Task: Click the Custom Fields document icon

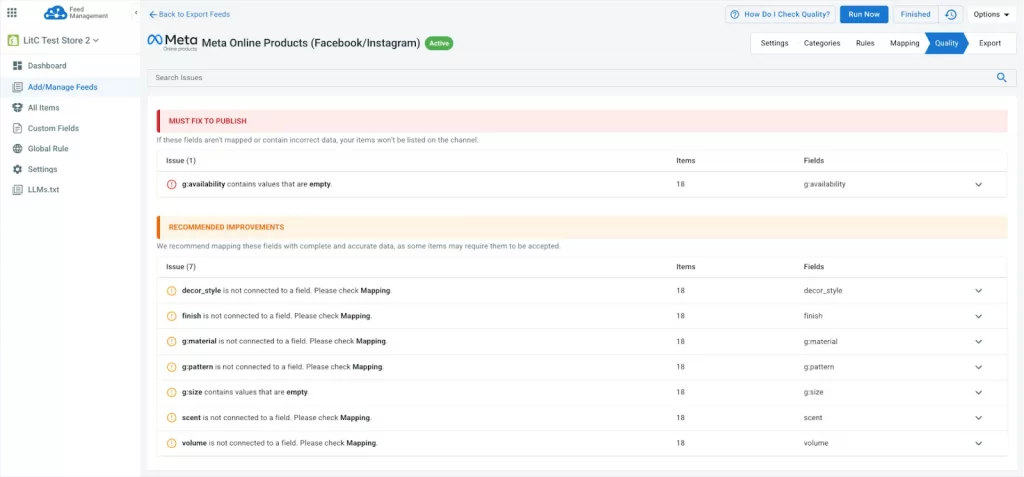Action: coord(18,128)
